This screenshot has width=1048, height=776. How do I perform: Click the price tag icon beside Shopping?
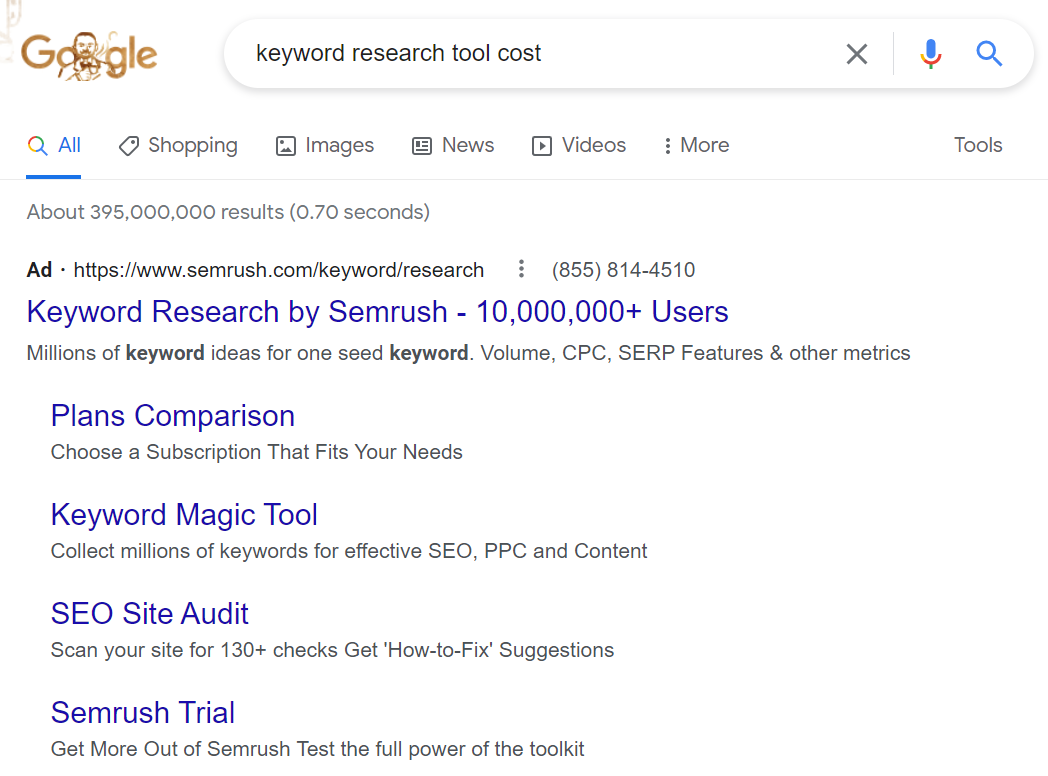tap(129, 145)
